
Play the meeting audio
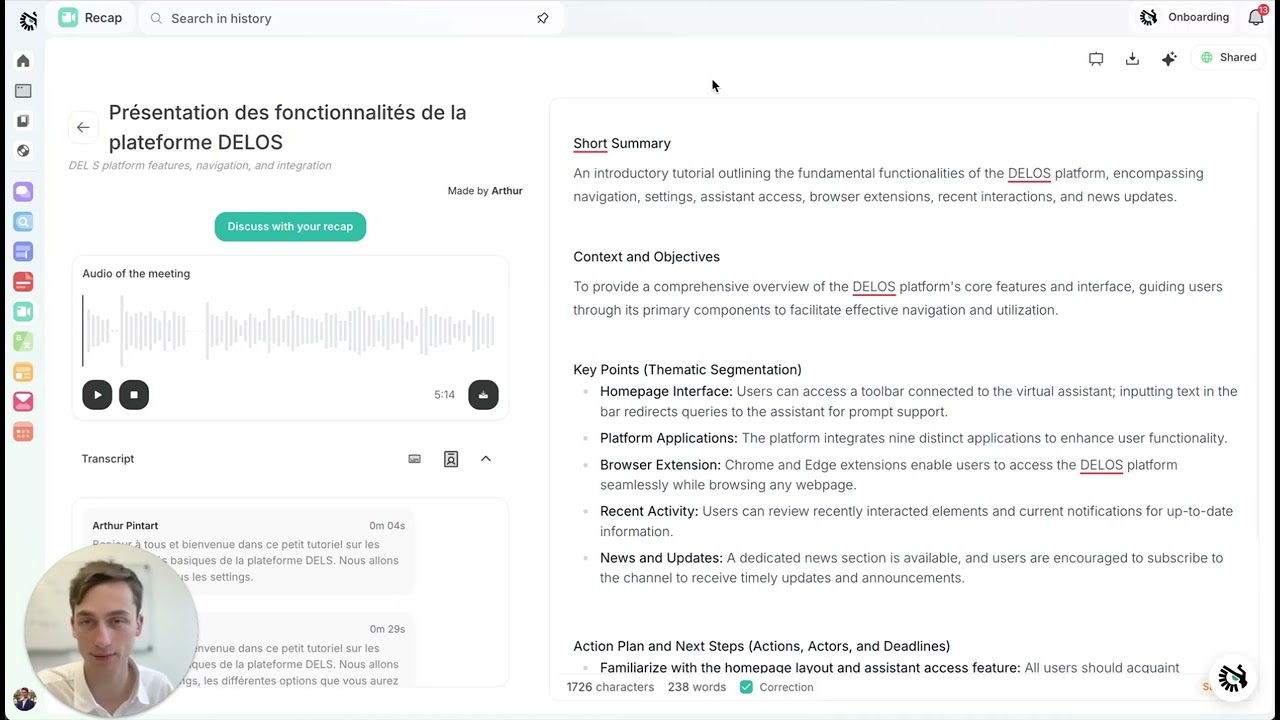pyautogui.click(x=97, y=394)
